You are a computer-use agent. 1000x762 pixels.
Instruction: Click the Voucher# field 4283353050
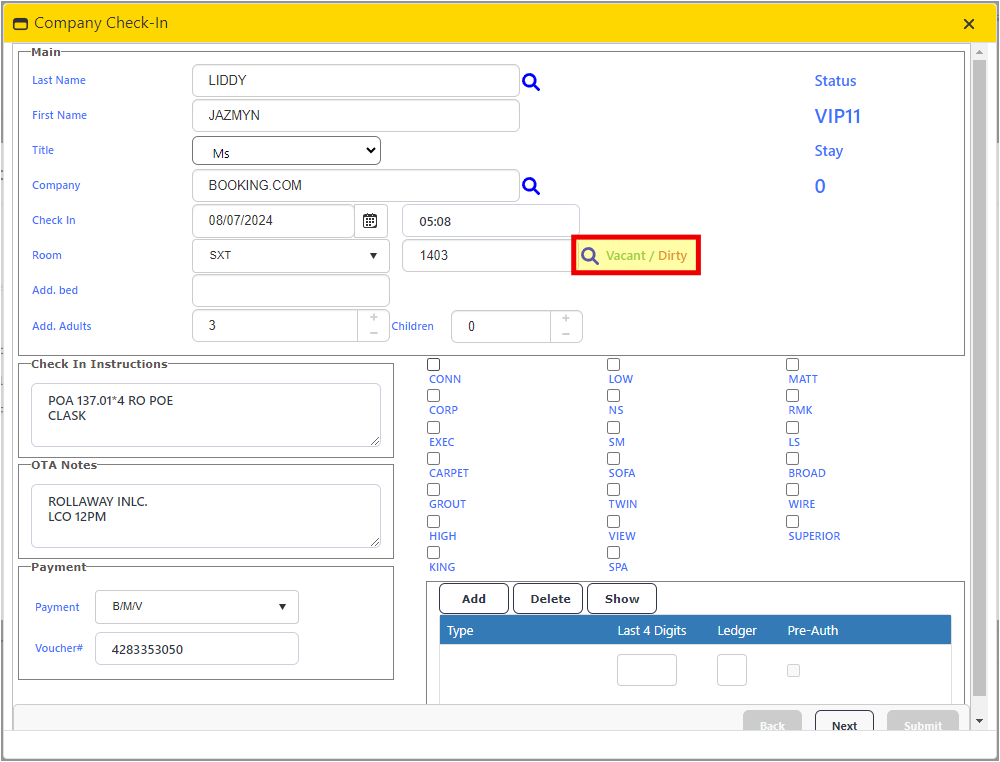[197, 649]
